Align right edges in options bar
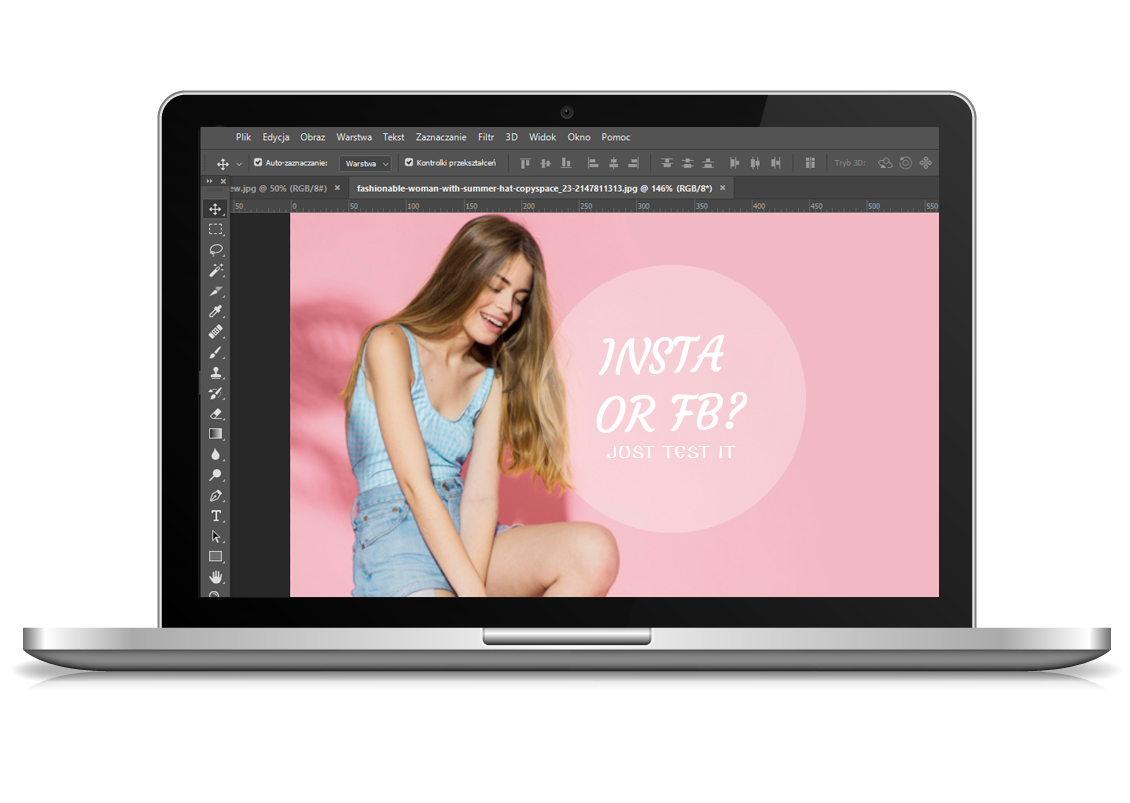Viewport: 1130px width, 803px height. tap(633, 163)
